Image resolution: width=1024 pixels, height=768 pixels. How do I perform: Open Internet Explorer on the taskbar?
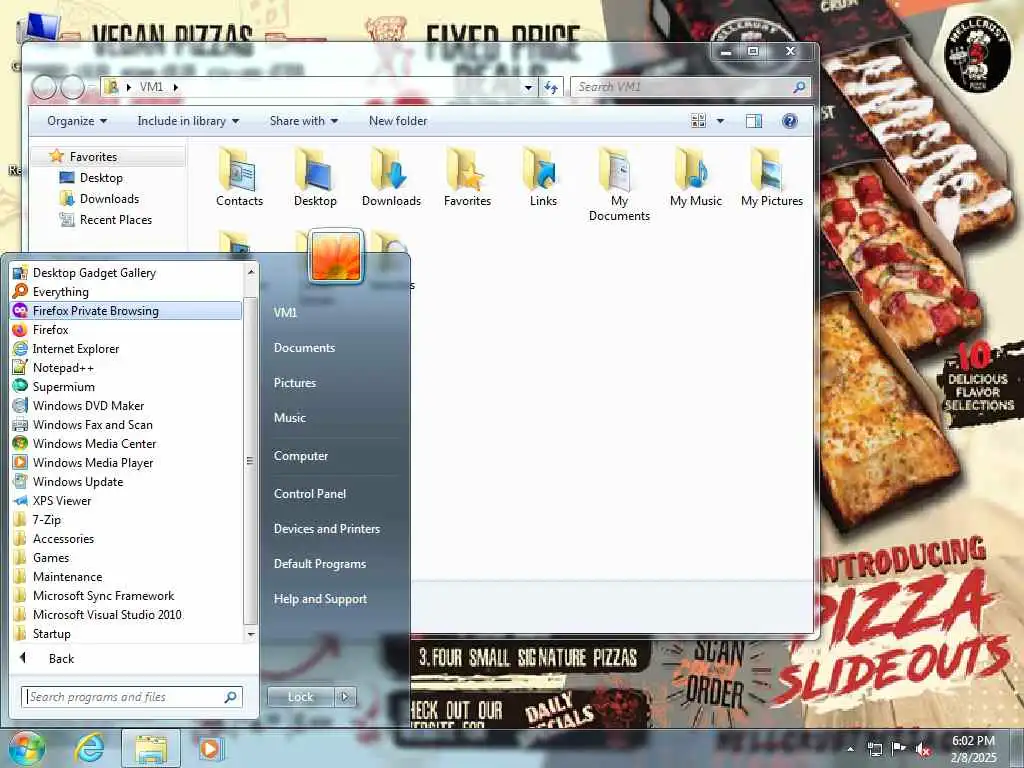point(89,748)
